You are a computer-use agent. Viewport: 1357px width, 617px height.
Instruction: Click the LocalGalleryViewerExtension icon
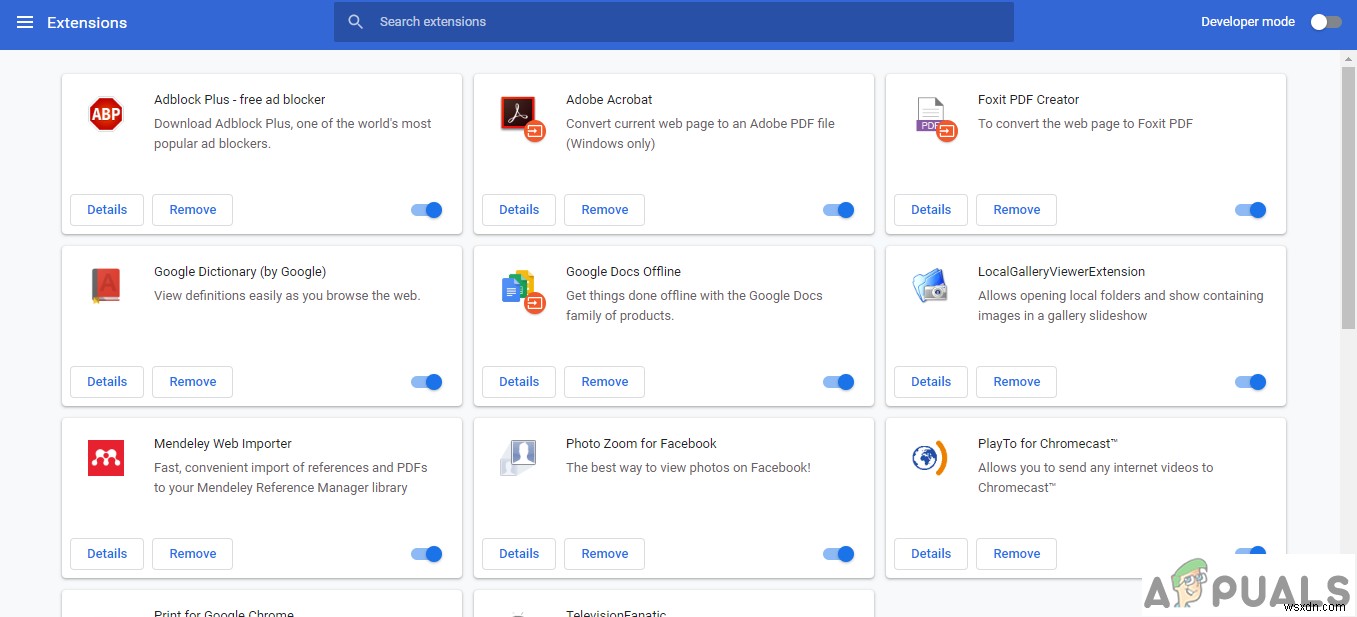tap(931, 287)
